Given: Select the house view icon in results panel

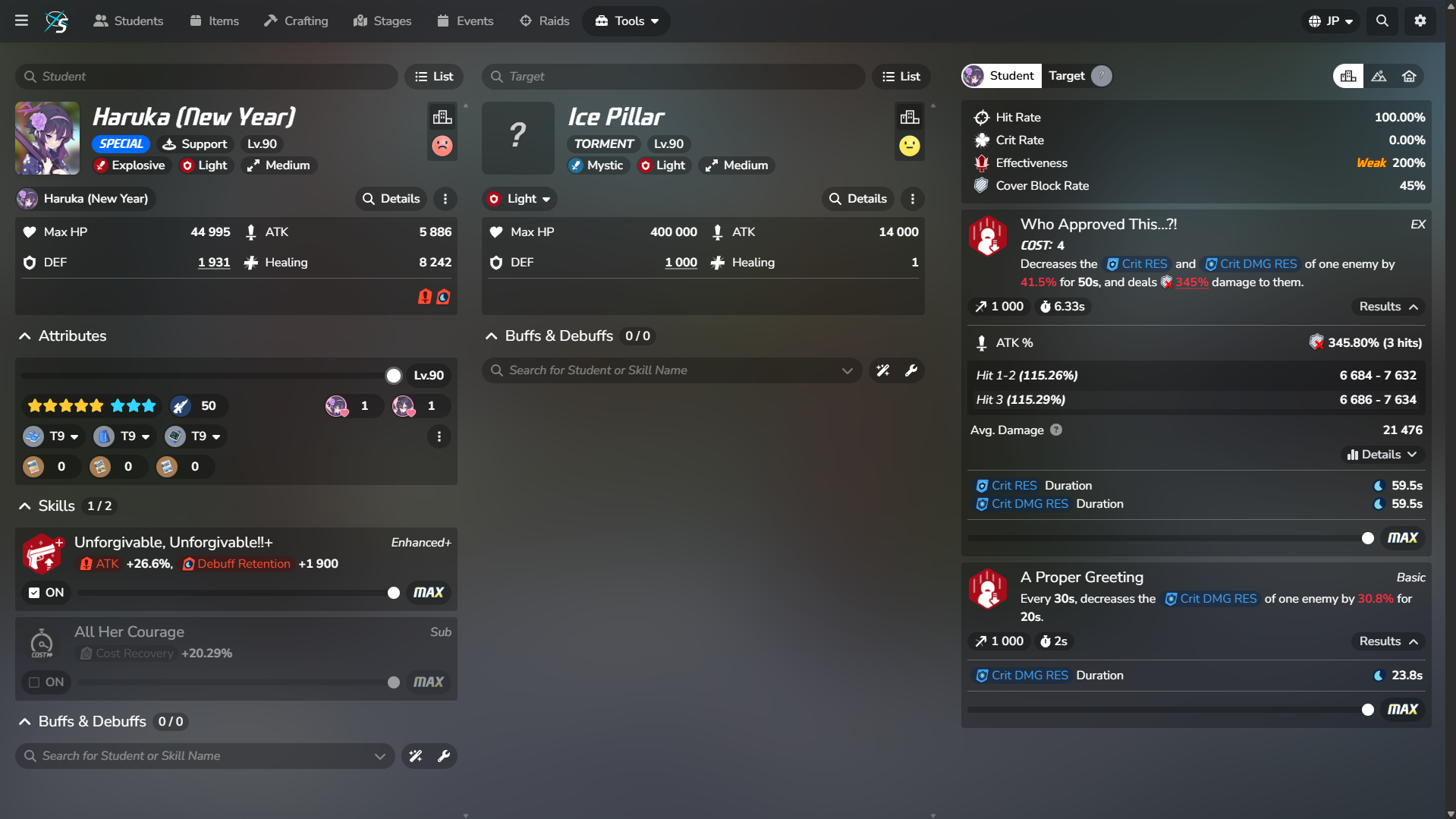Looking at the screenshot, I should [1409, 76].
